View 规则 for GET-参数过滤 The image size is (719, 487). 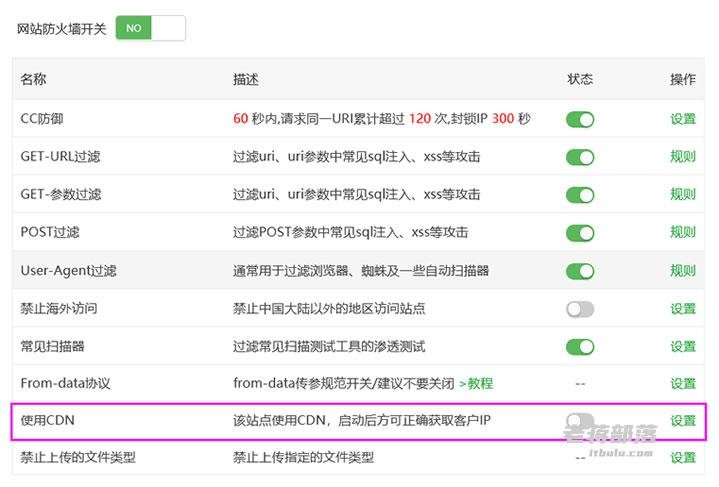click(x=683, y=195)
